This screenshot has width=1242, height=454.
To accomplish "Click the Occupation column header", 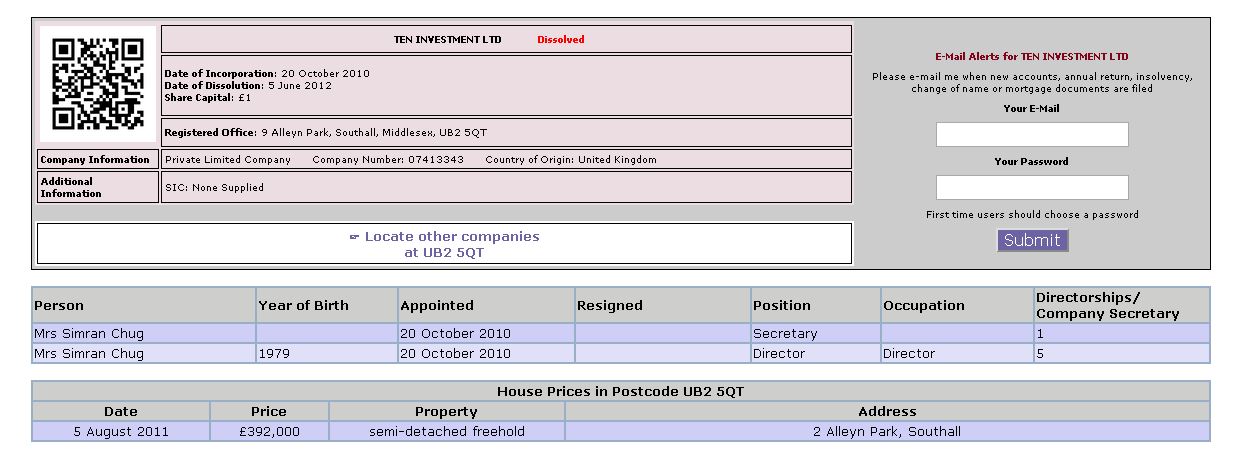I will 924,306.
